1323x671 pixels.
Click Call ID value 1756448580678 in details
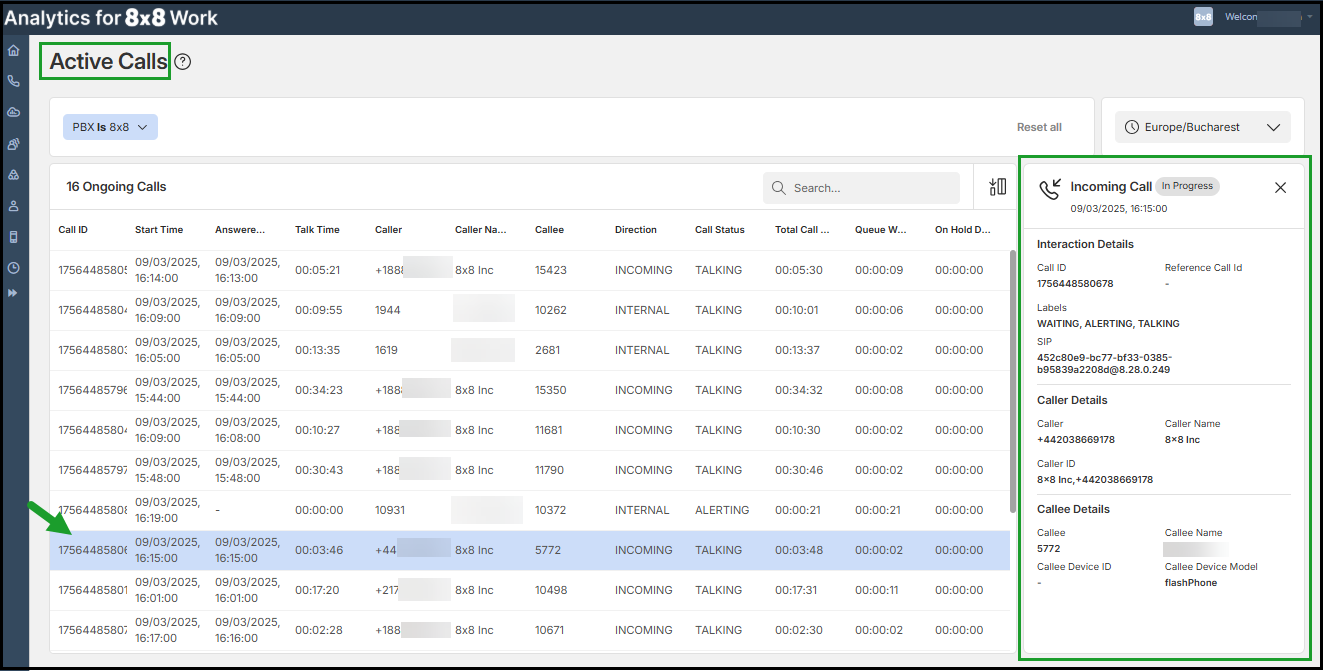pos(1075,284)
